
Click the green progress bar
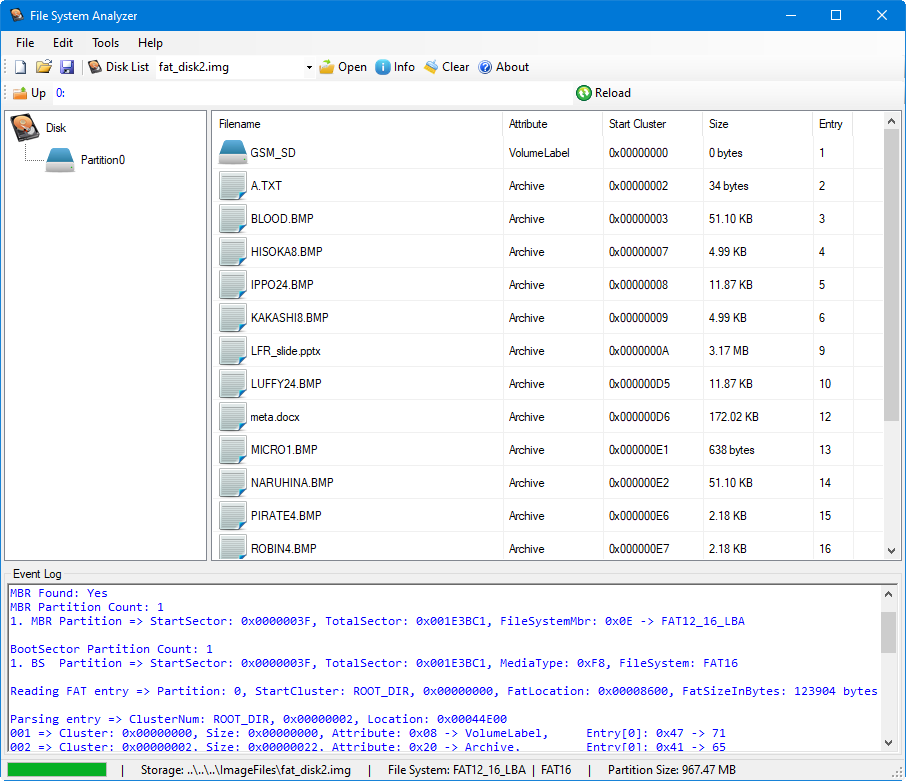[57, 769]
